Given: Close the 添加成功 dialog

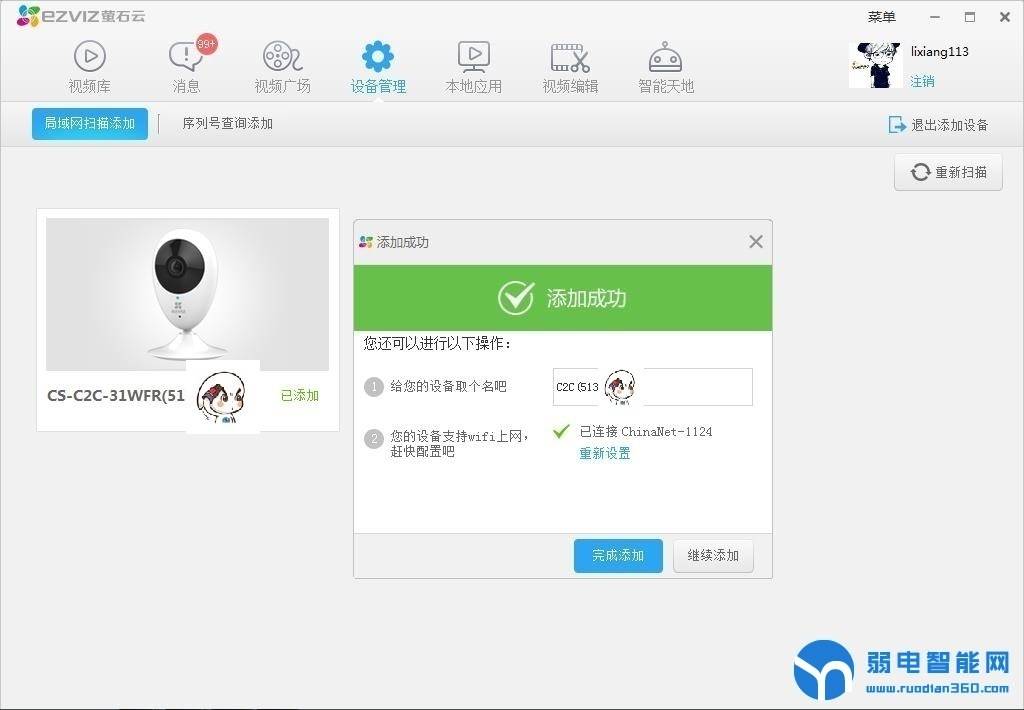Looking at the screenshot, I should pos(756,242).
